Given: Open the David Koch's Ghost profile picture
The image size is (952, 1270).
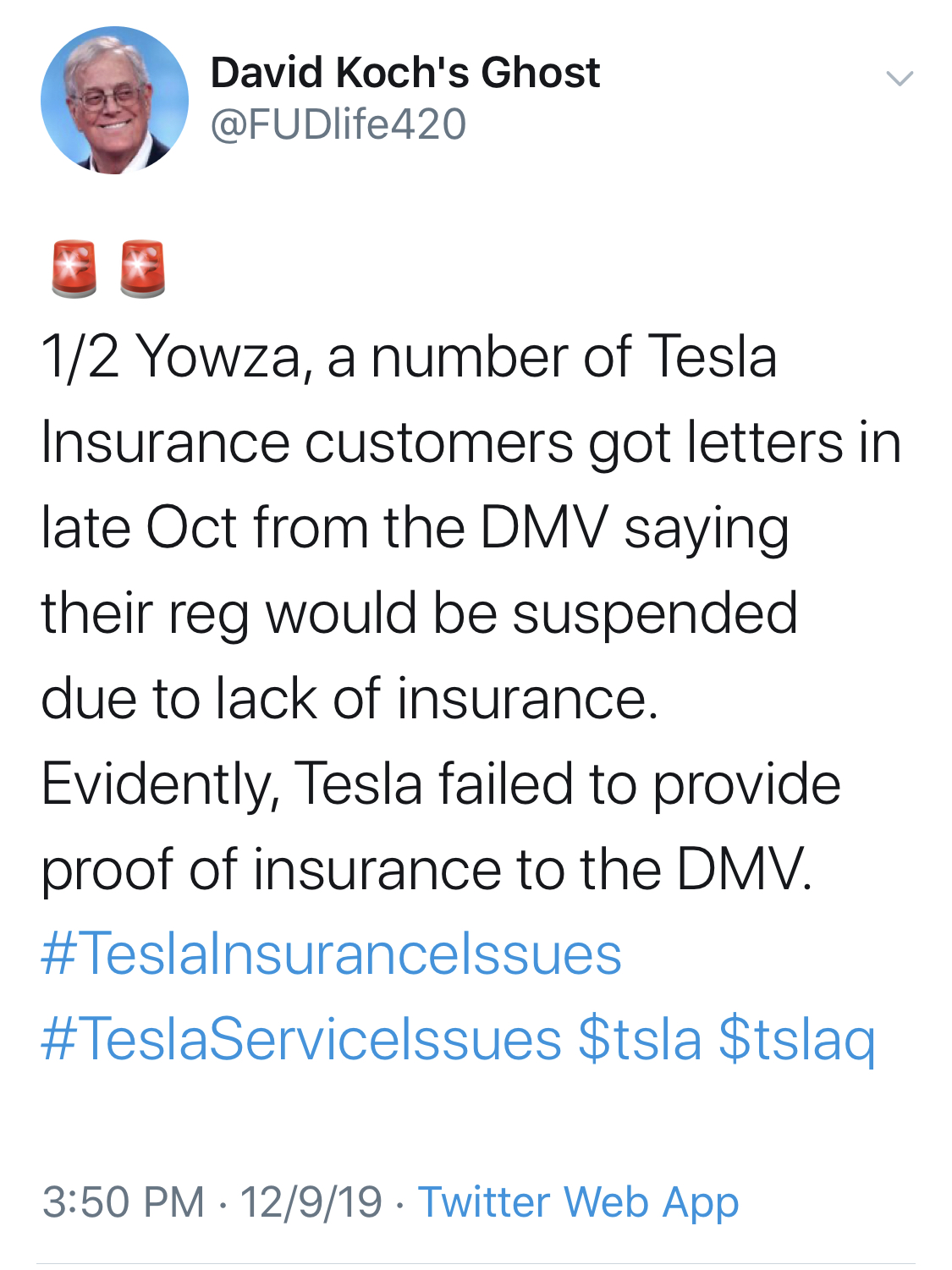Looking at the screenshot, I should tap(114, 101).
